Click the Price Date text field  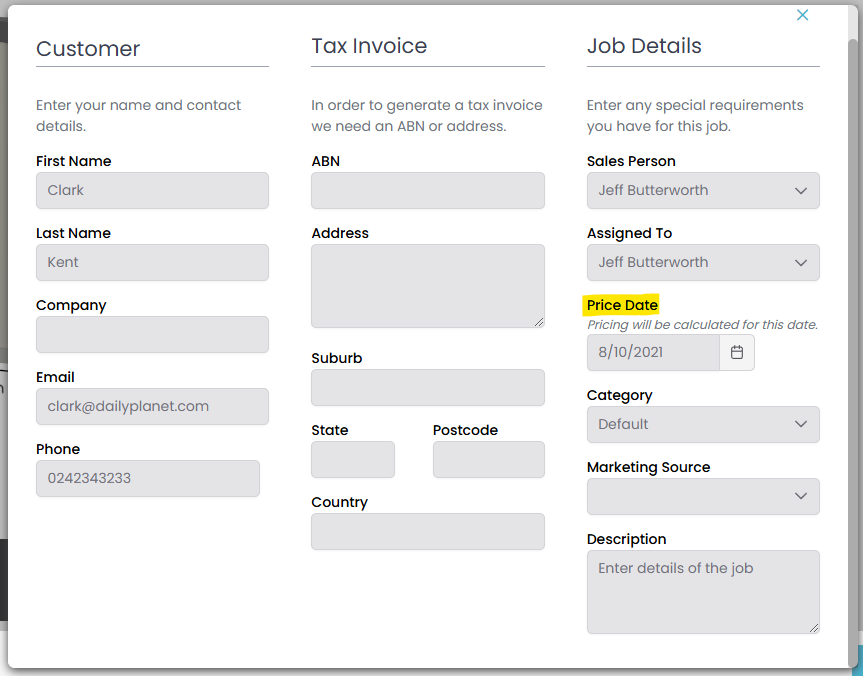tap(652, 352)
